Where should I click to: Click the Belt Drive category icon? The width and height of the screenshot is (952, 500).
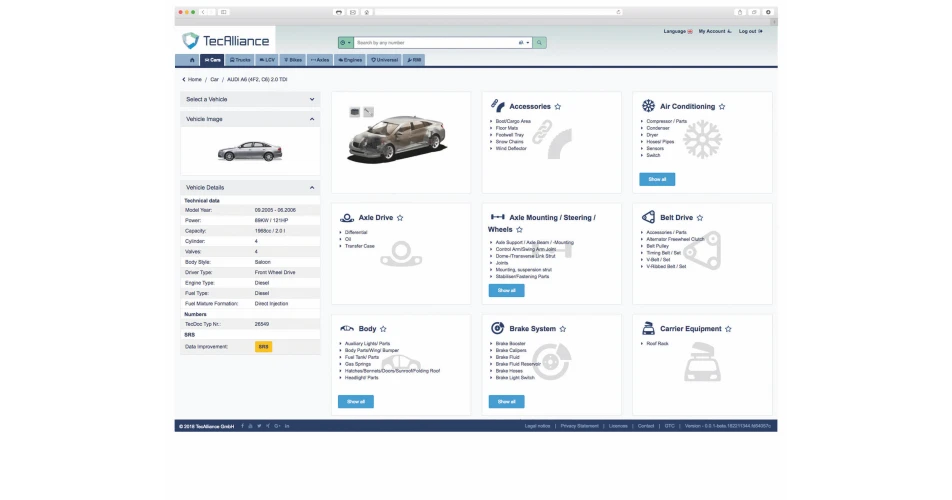pos(648,217)
